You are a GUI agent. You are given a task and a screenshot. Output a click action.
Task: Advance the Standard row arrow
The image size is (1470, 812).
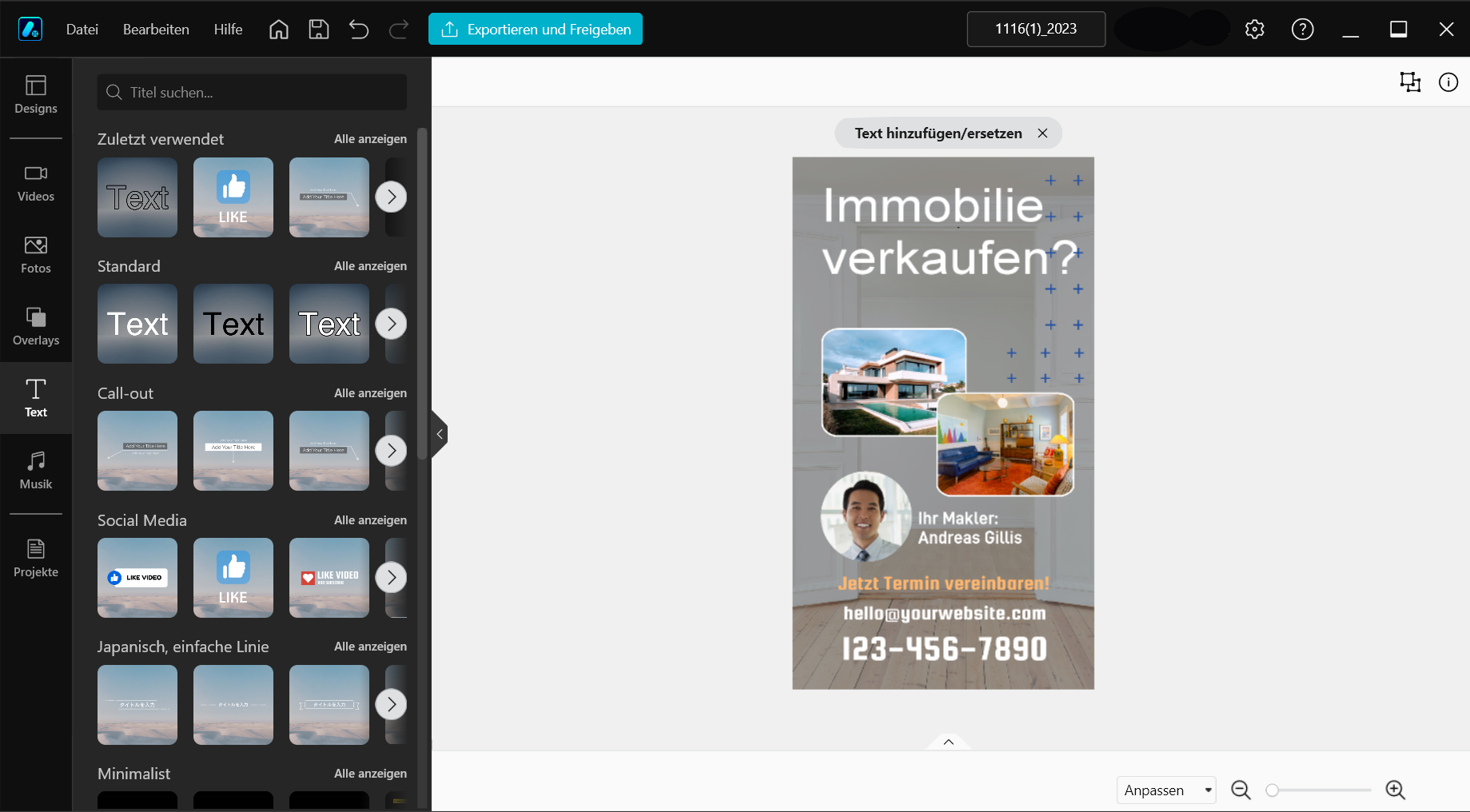(391, 324)
